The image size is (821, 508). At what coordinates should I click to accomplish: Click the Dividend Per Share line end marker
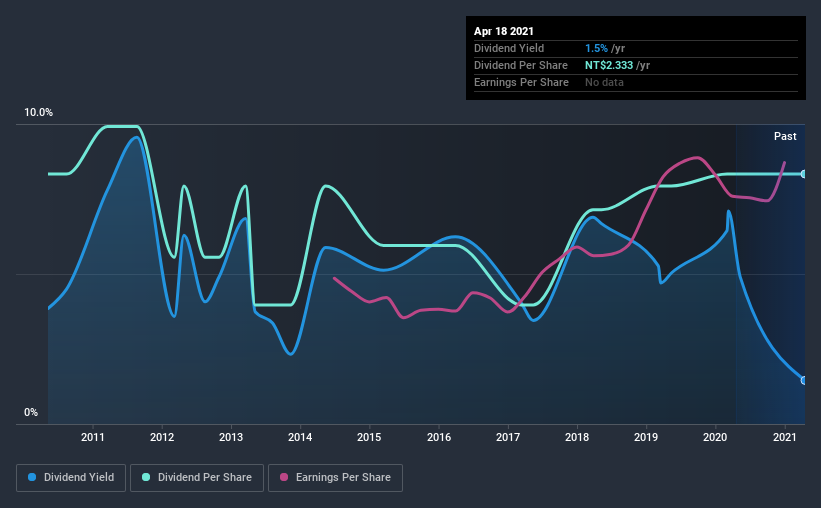pyautogui.click(x=804, y=174)
